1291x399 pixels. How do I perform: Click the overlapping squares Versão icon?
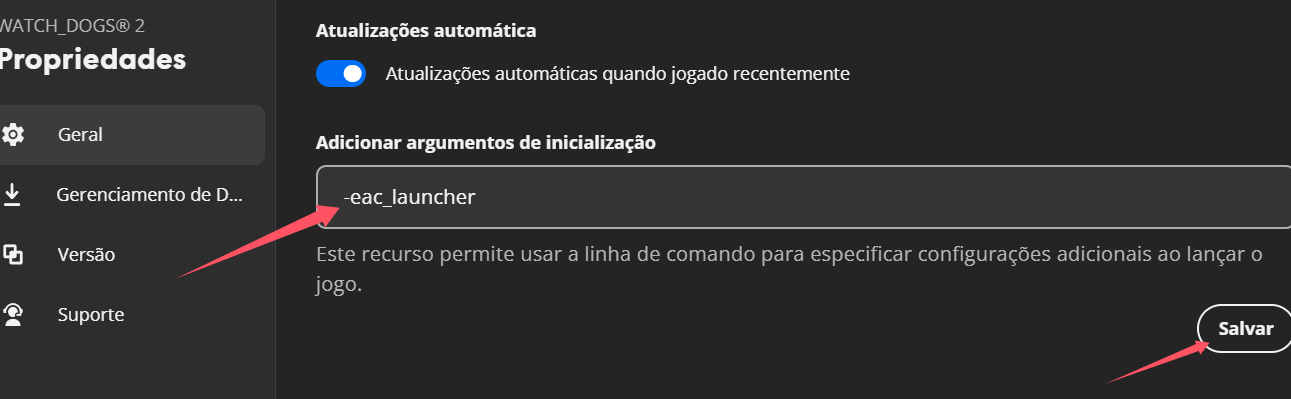coord(13,254)
